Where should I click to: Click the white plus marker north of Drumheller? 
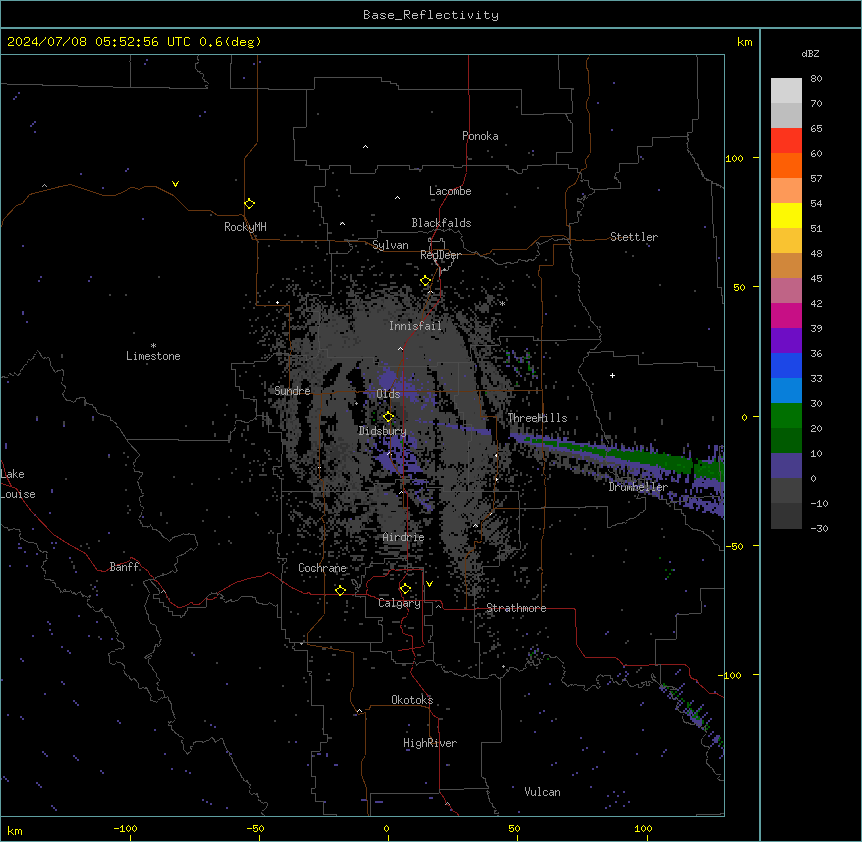(612, 375)
